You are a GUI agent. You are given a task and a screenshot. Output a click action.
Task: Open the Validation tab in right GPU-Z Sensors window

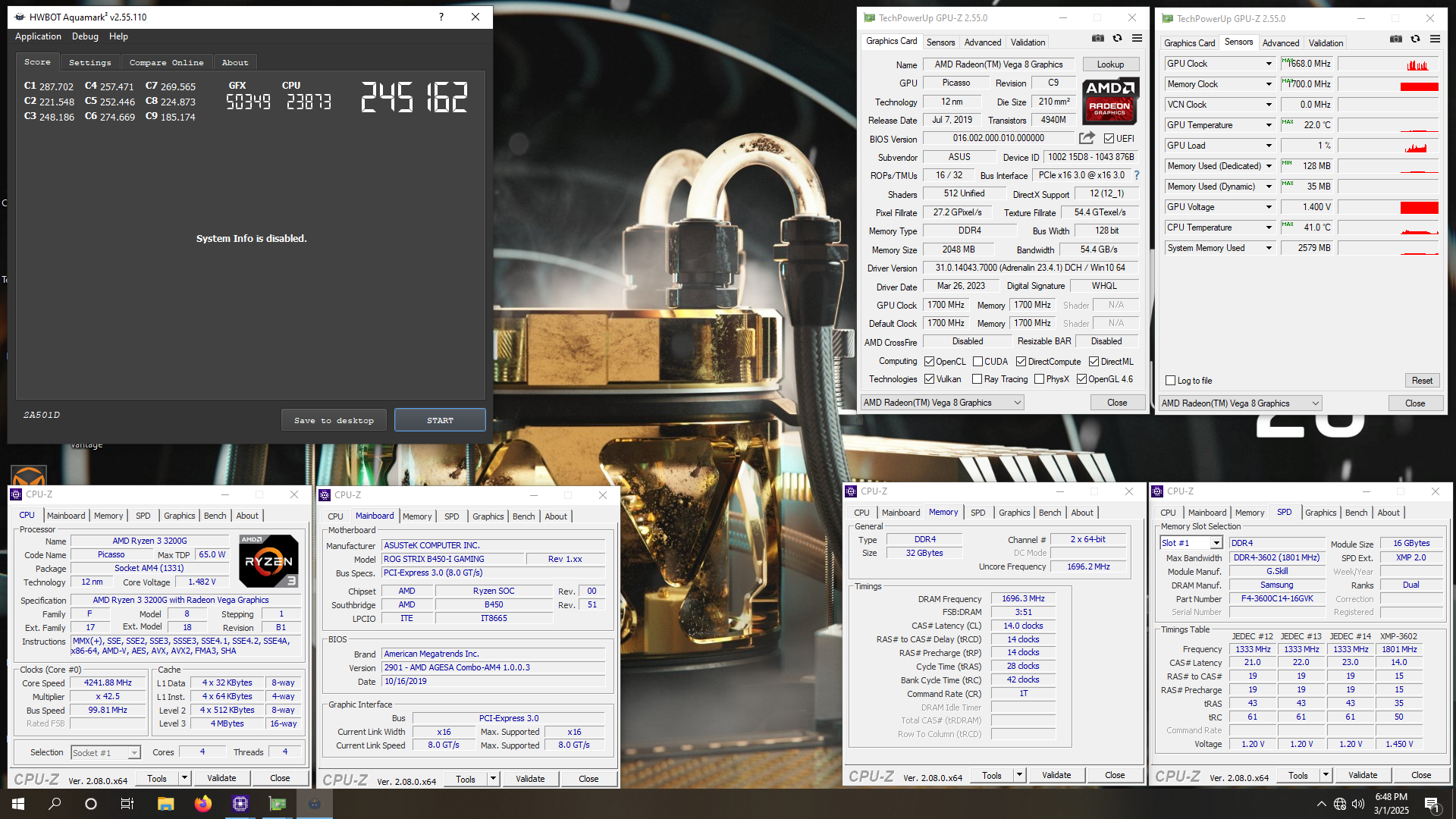(x=1326, y=43)
